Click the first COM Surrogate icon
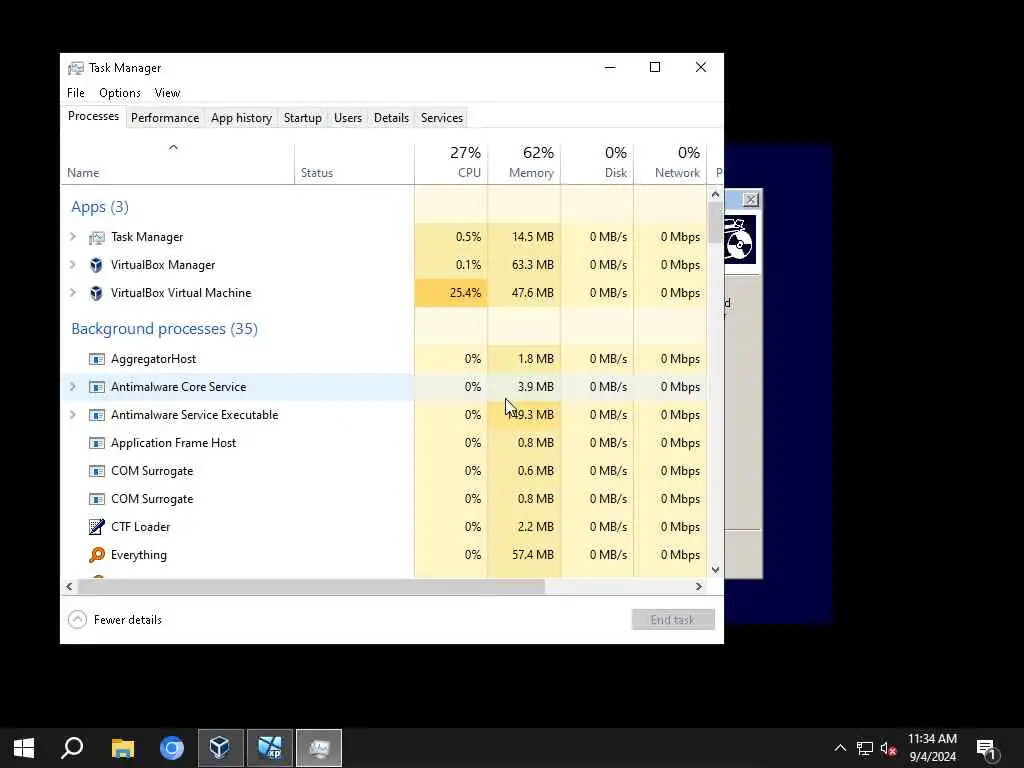 click(97, 472)
